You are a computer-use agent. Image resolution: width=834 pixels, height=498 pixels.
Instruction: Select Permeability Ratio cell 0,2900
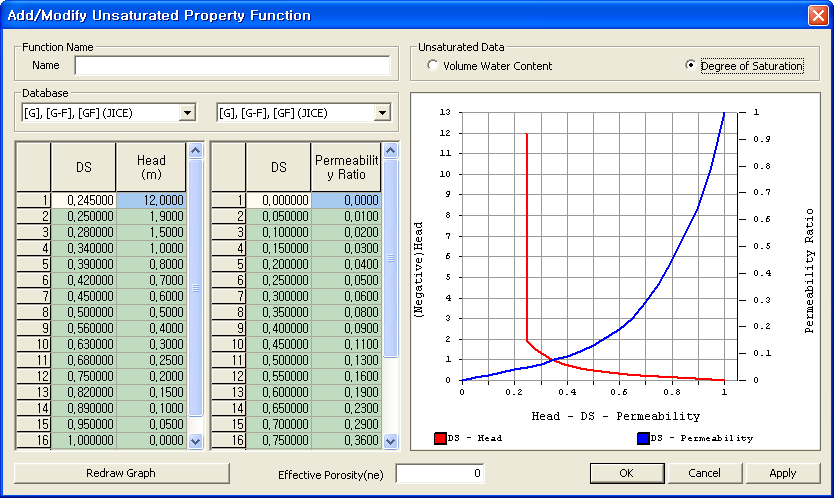coord(346,424)
